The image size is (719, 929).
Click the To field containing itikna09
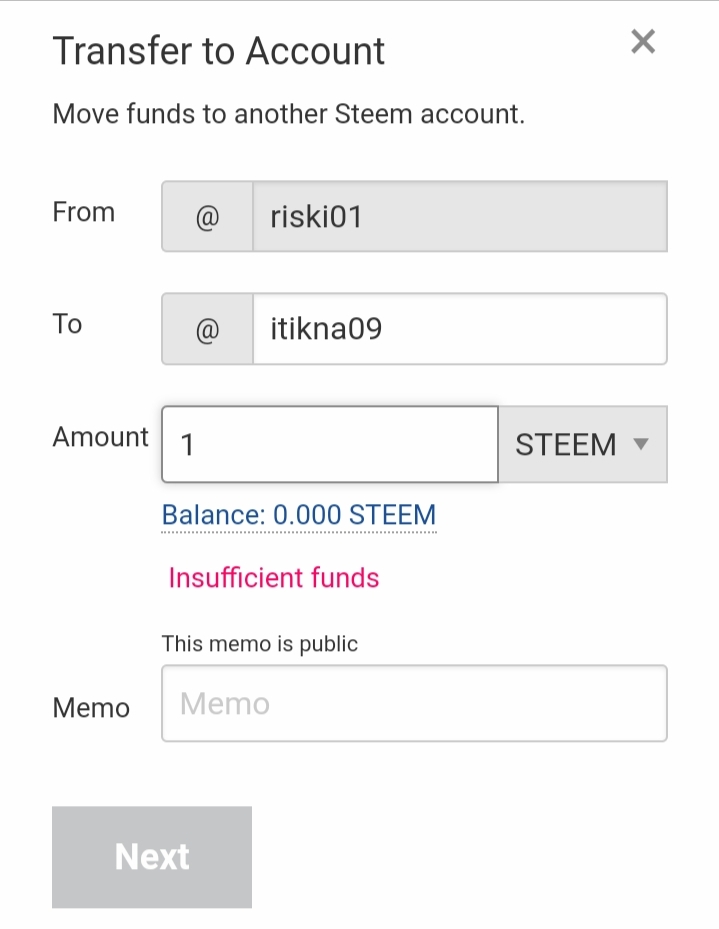(x=459, y=329)
